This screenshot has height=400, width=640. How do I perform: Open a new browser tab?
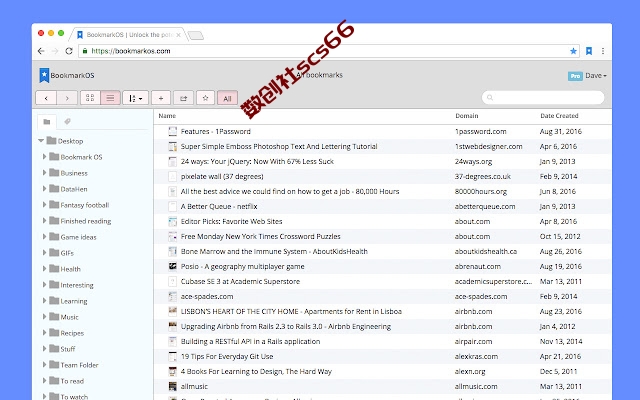[196, 36]
